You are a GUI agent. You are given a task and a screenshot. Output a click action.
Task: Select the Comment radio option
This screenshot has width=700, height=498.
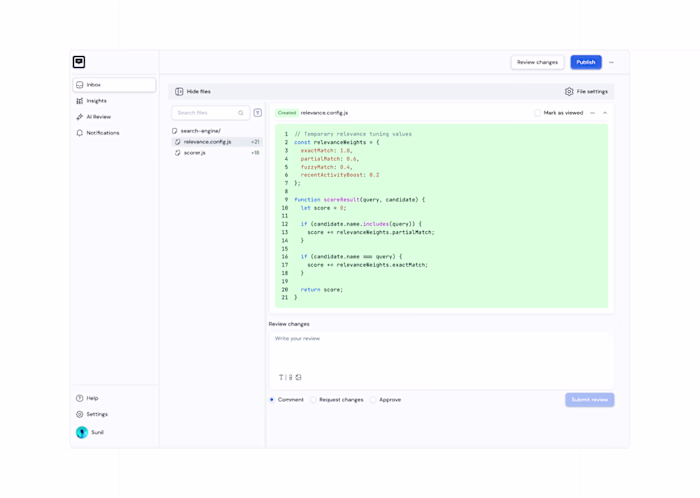[x=272, y=400]
